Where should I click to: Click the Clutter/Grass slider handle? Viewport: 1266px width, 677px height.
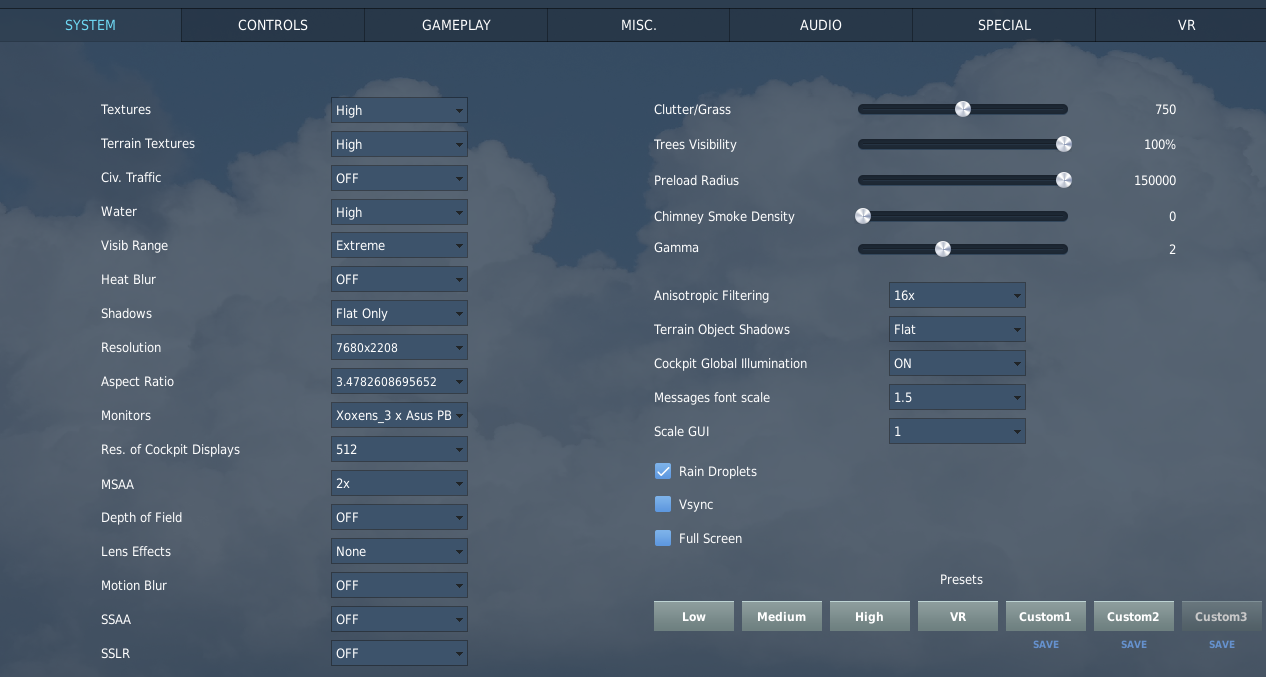(963, 109)
